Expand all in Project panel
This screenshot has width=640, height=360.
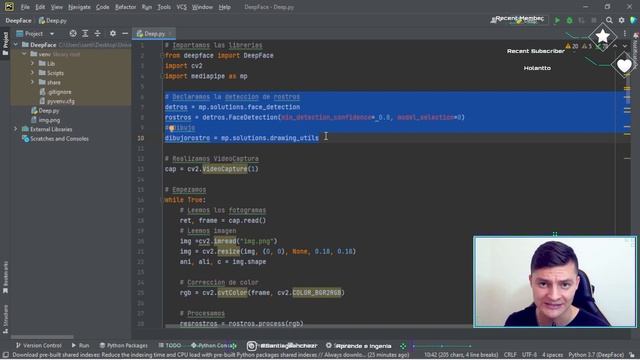(x=85, y=33)
